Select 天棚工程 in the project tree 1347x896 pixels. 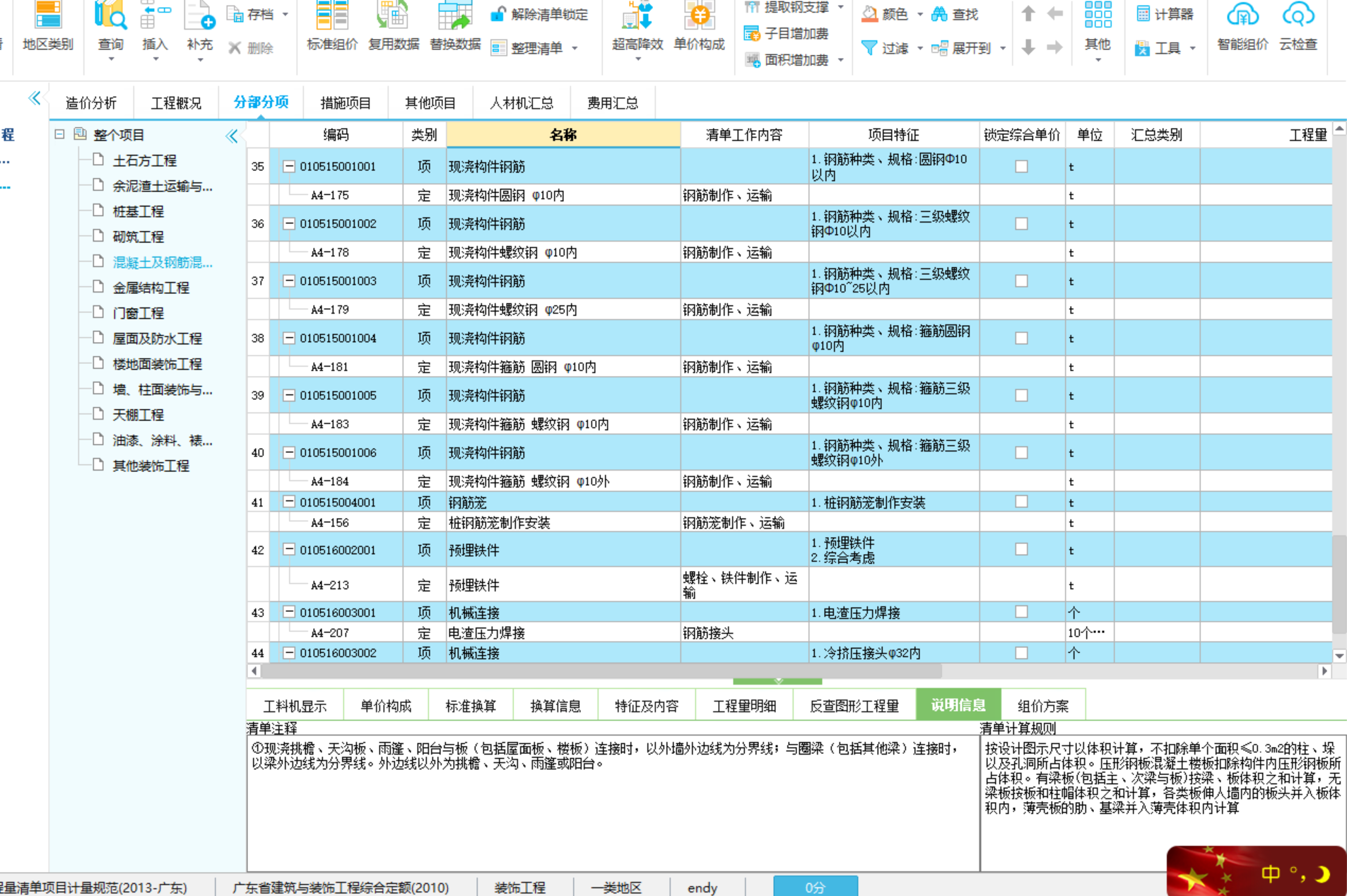click(x=138, y=415)
